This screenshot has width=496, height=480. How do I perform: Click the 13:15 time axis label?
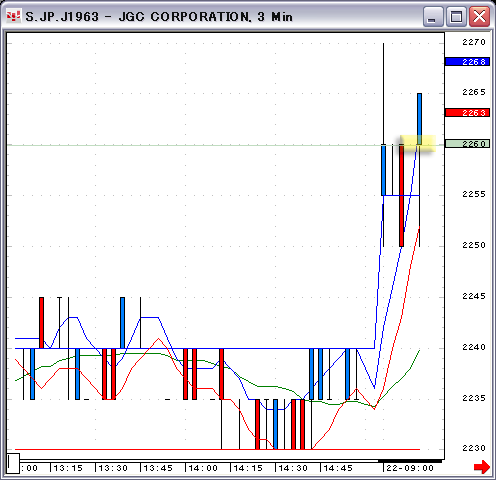tap(68, 468)
